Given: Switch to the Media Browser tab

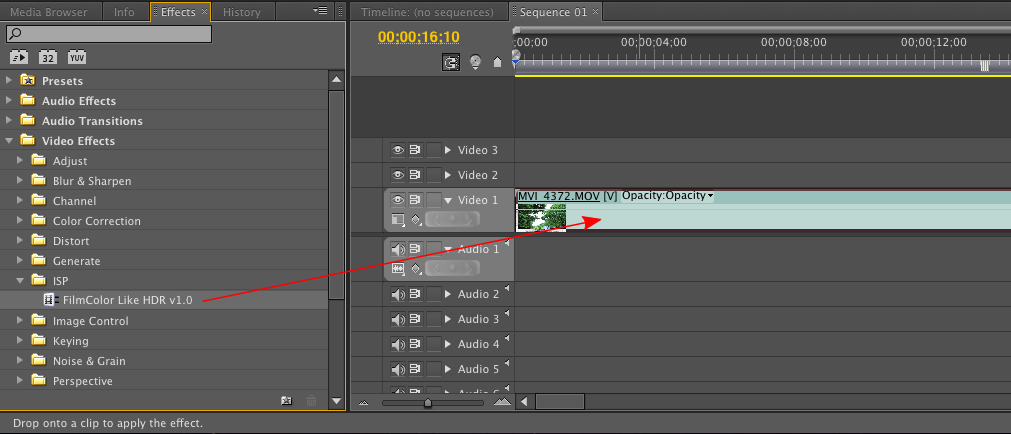Looking at the screenshot, I should pos(49,12).
